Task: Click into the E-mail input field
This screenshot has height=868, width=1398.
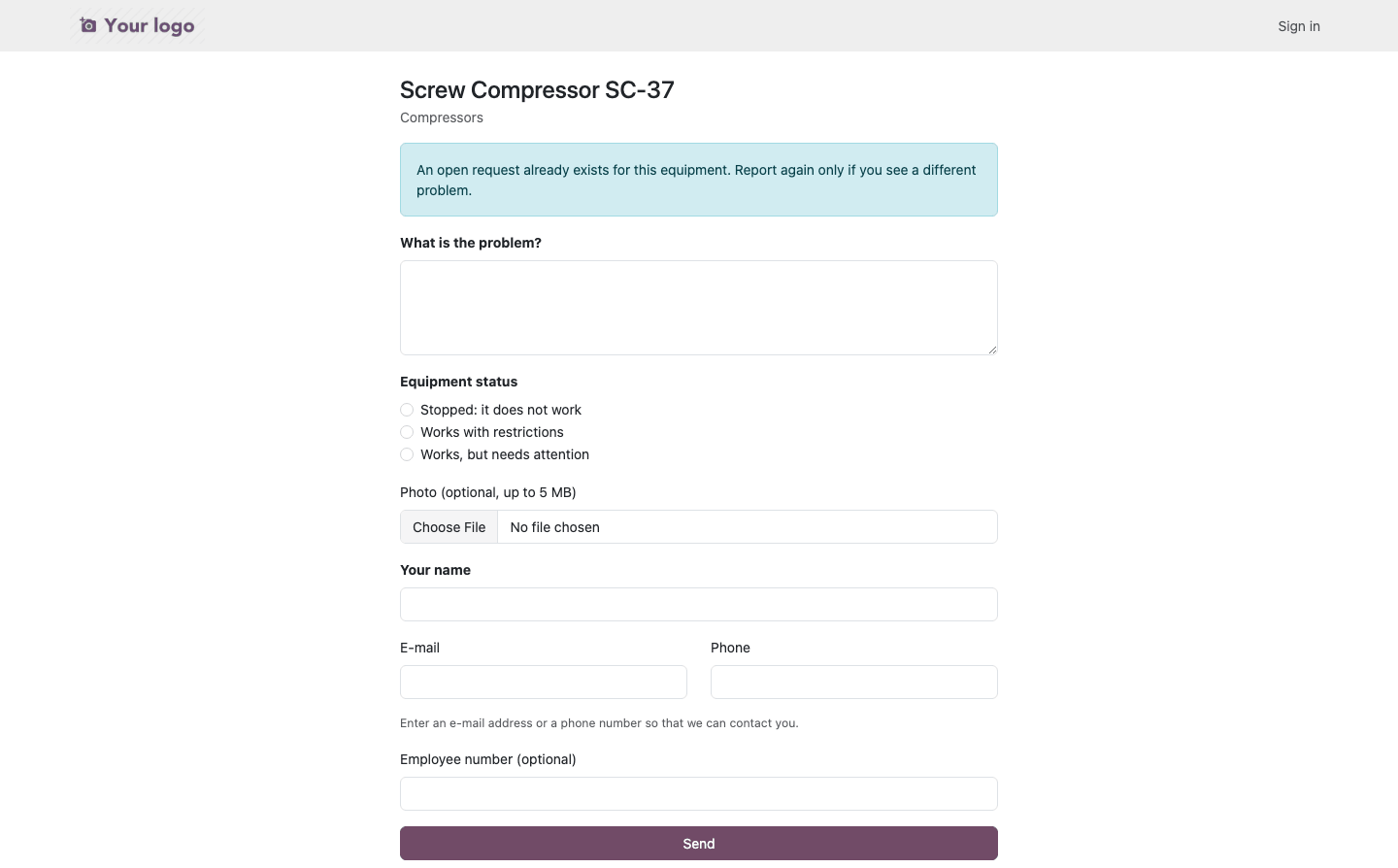Action: (544, 682)
